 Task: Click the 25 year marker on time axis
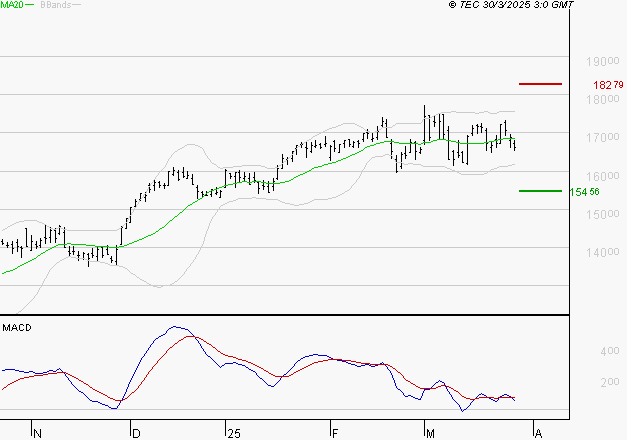click(234, 433)
